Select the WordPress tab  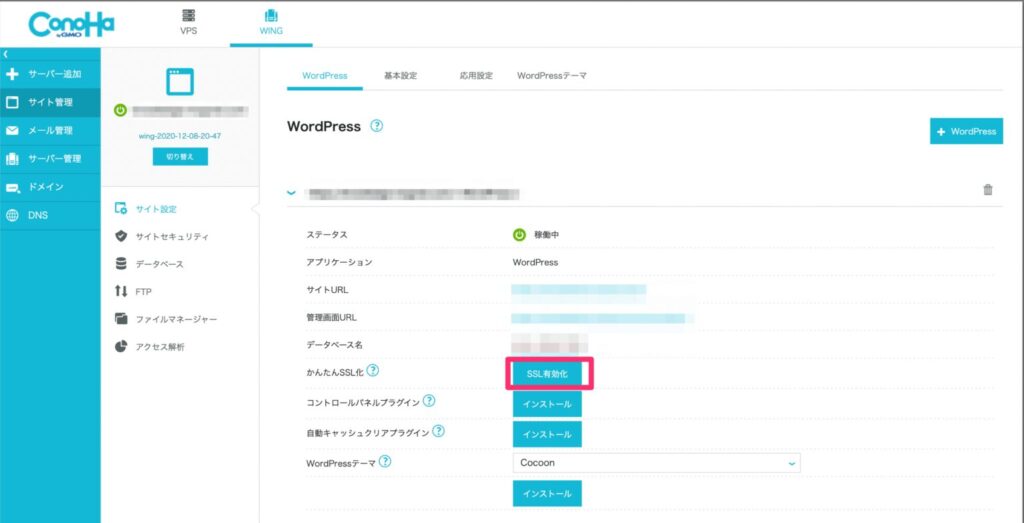coord(325,76)
